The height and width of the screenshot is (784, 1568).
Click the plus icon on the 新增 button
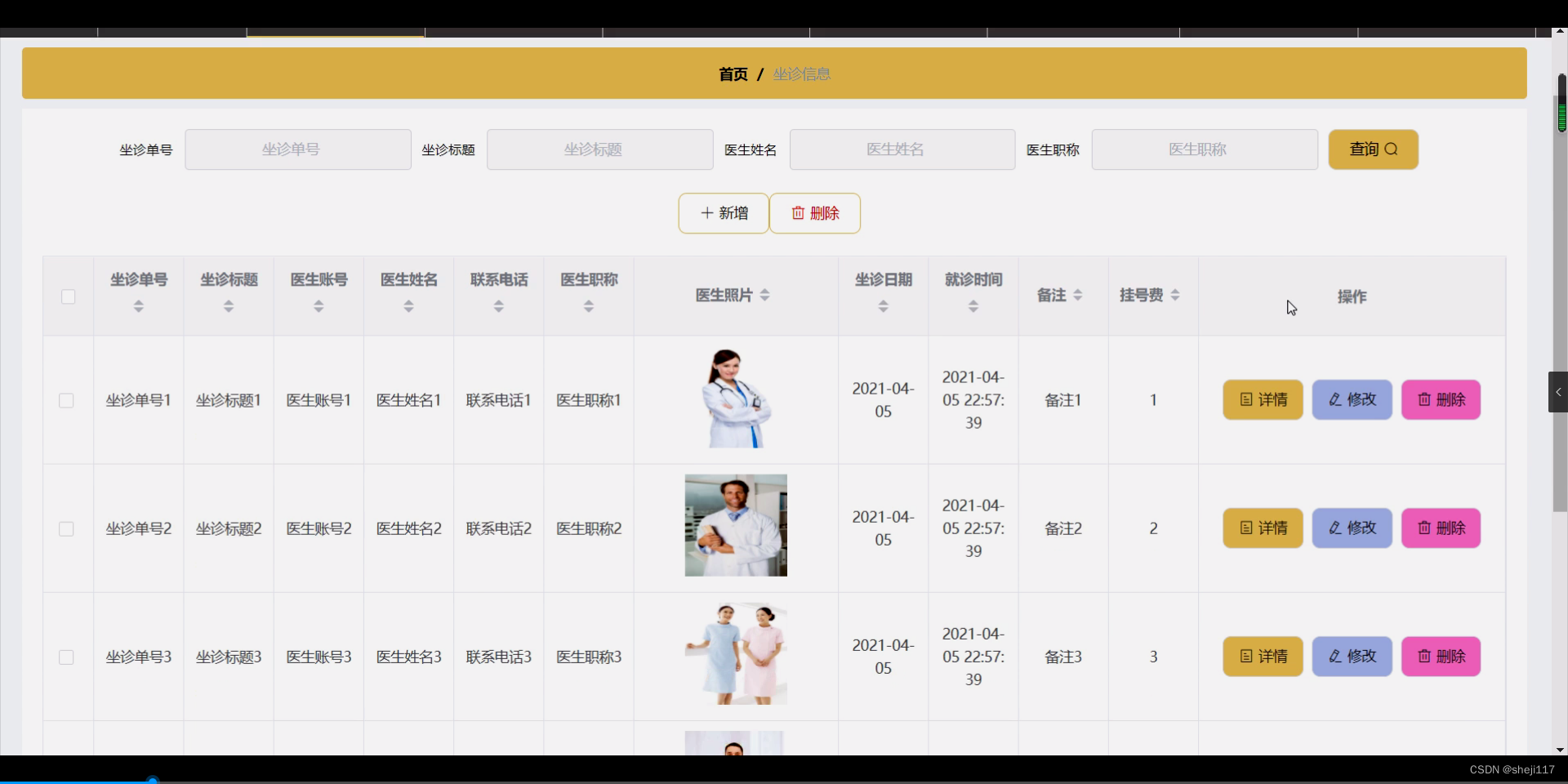(x=707, y=213)
